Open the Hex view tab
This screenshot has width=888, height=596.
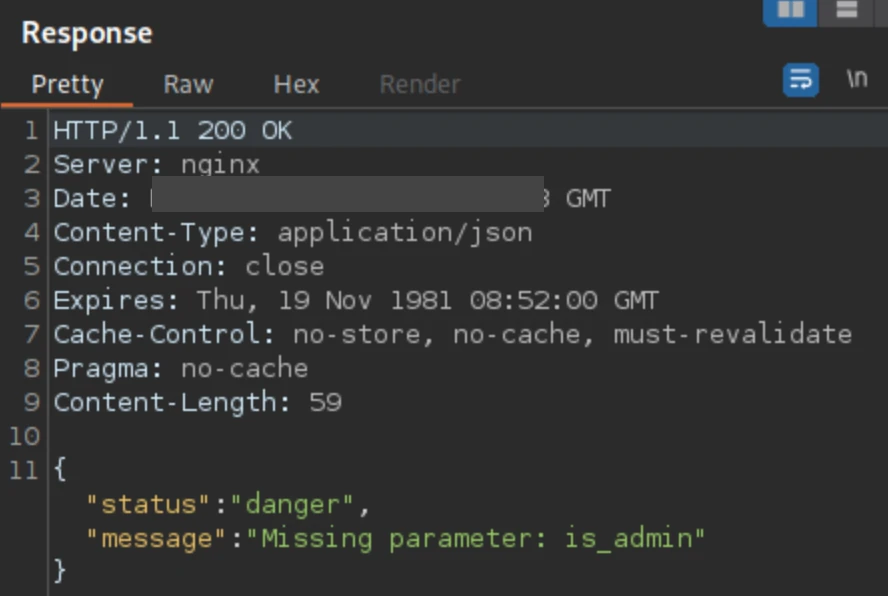tap(296, 85)
